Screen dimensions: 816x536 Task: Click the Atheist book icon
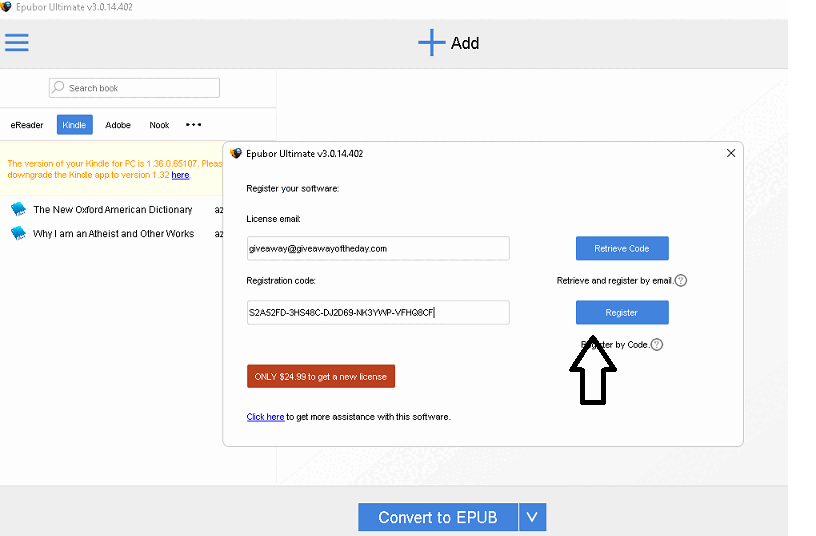pos(18,233)
